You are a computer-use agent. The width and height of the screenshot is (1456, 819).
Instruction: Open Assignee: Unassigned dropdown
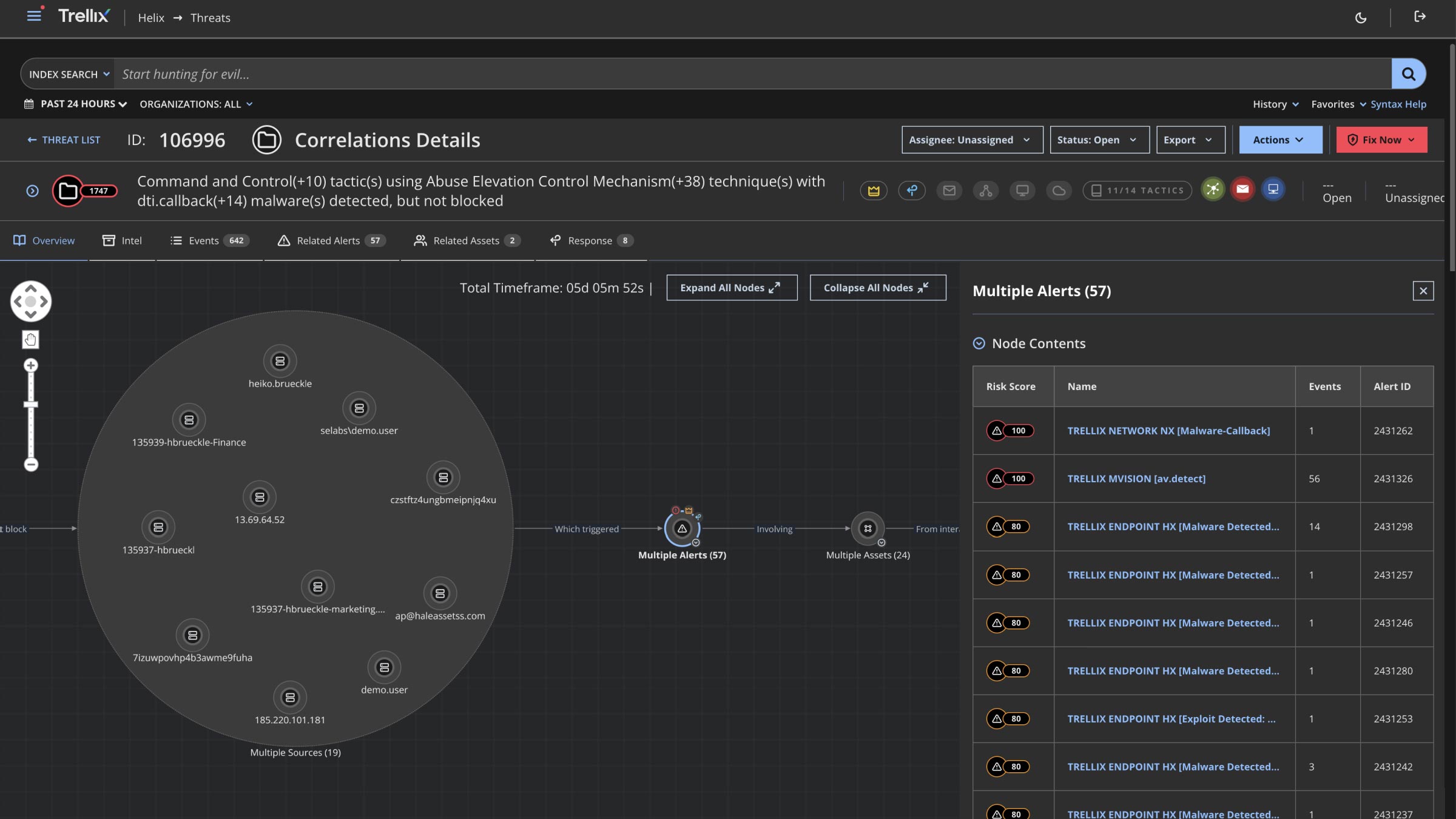pos(972,140)
